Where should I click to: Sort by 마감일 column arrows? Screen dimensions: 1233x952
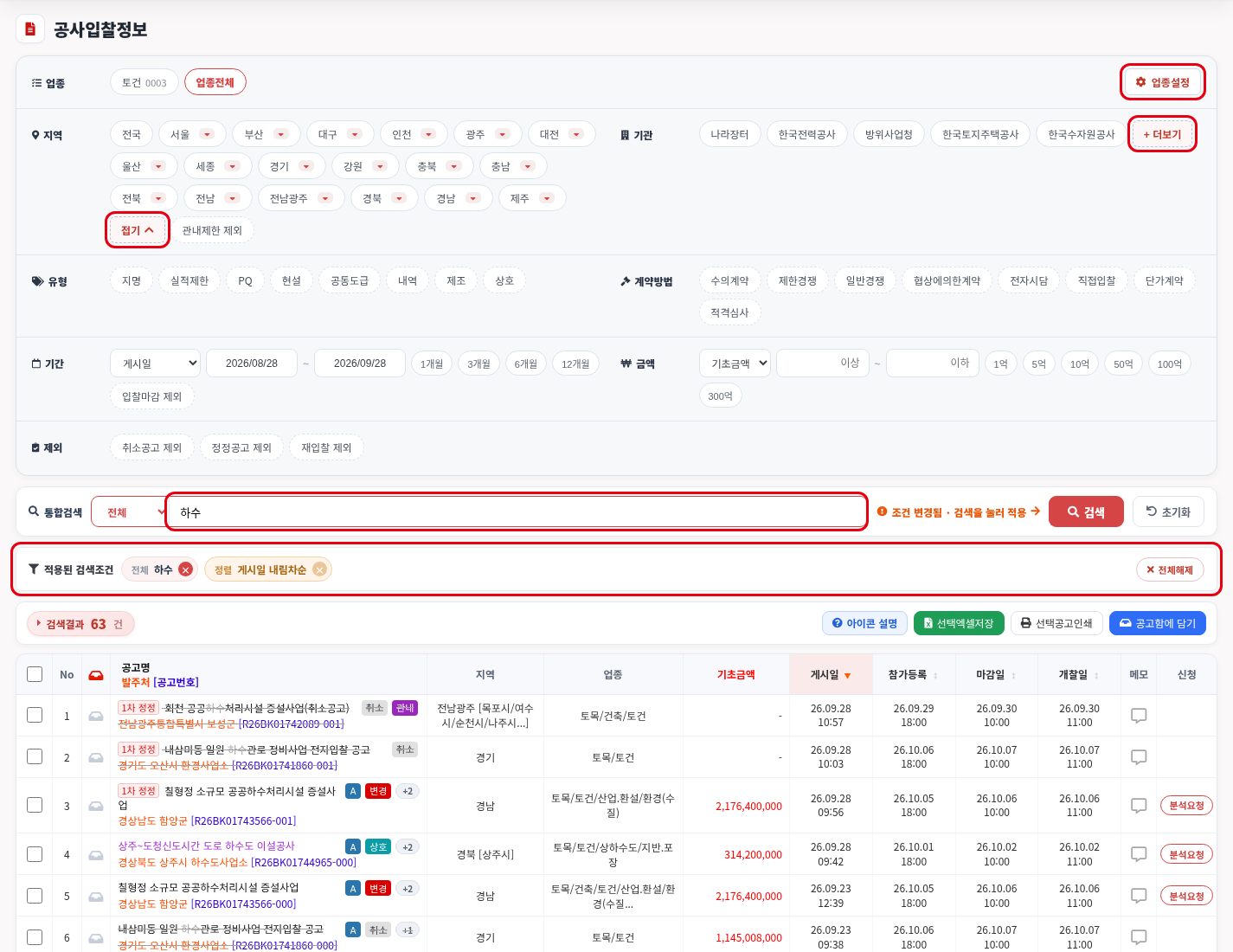coord(1013,675)
